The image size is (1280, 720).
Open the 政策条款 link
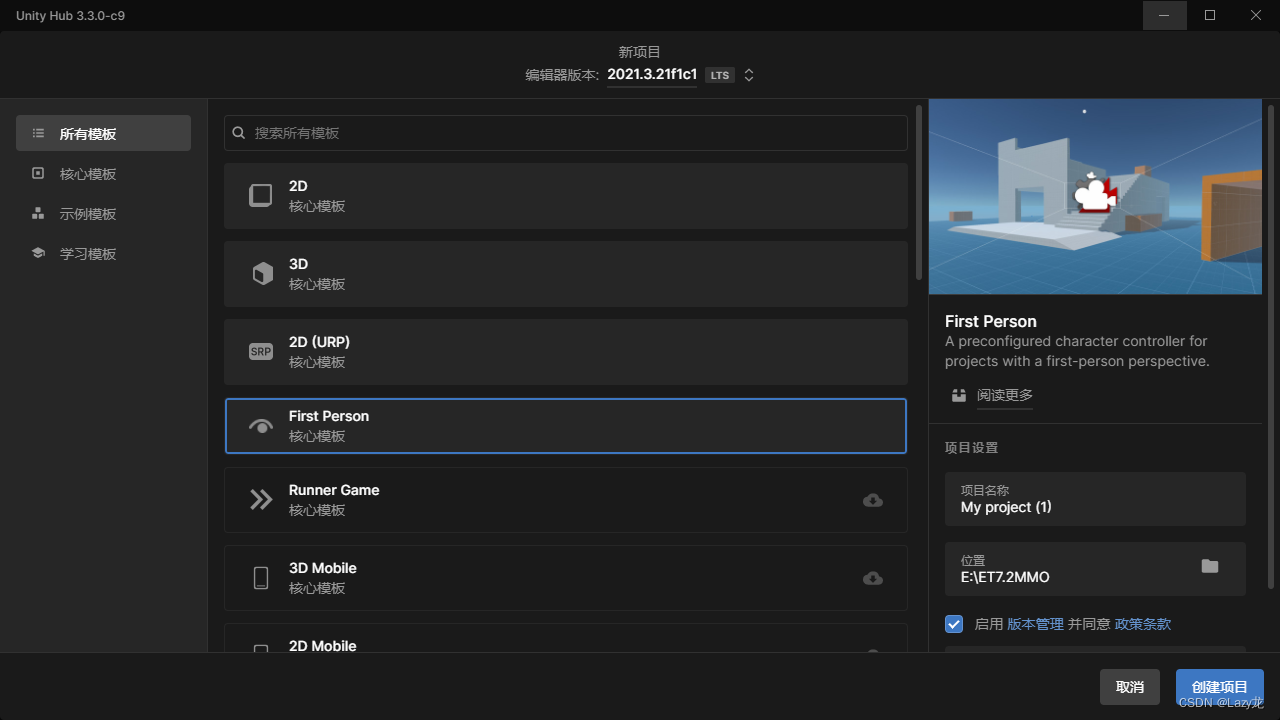(1143, 624)
